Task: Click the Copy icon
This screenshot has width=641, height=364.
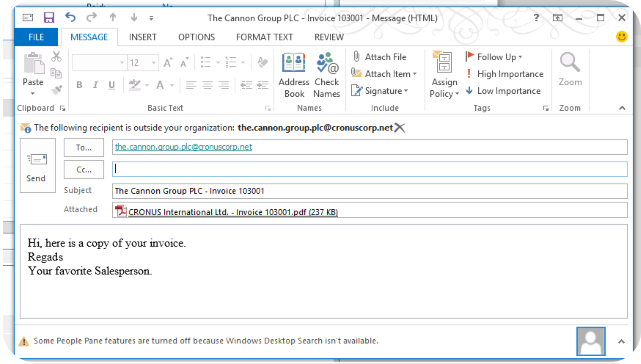Action: [x=56, y=73]
